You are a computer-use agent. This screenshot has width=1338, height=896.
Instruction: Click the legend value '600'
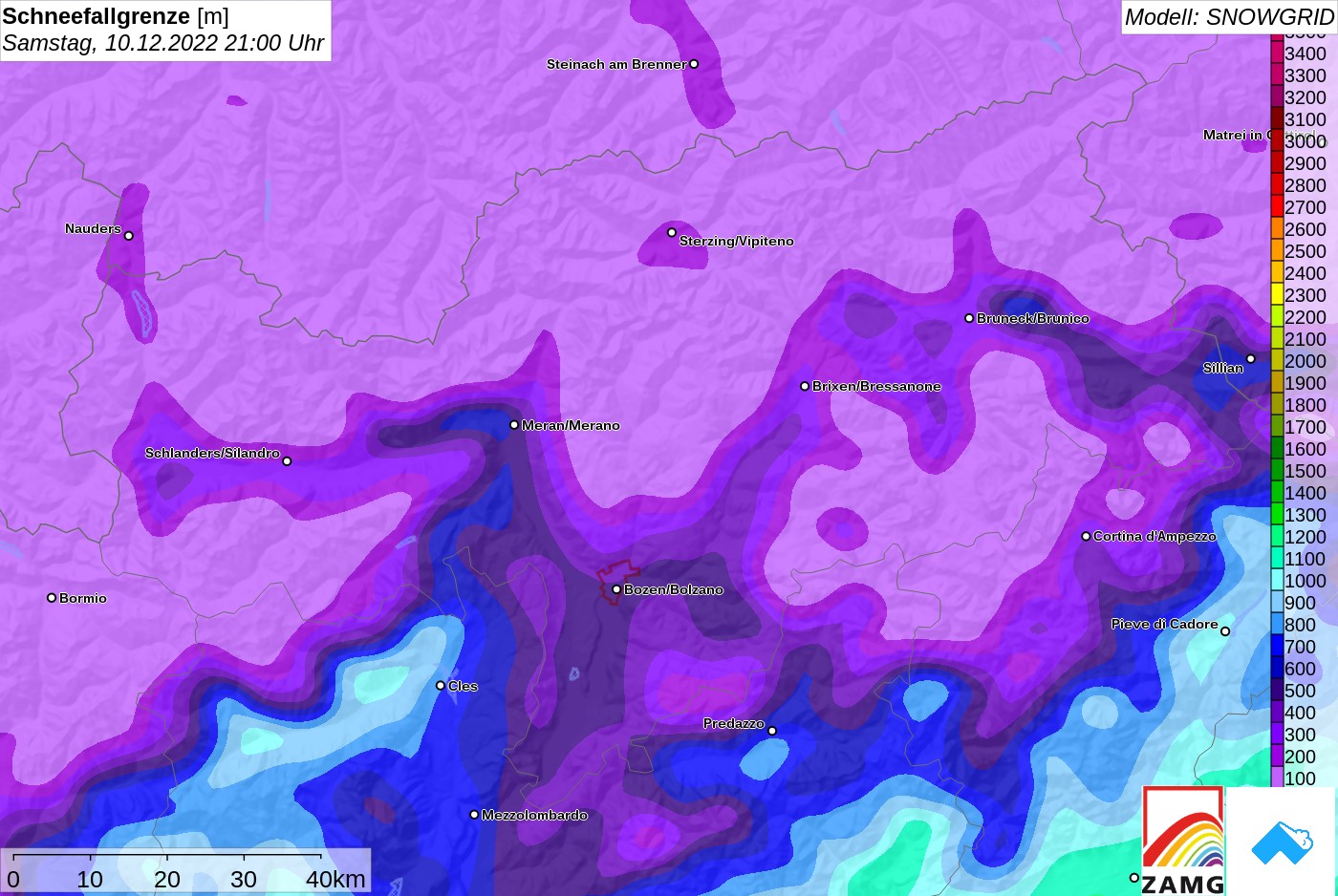[x=1300, y=669]
